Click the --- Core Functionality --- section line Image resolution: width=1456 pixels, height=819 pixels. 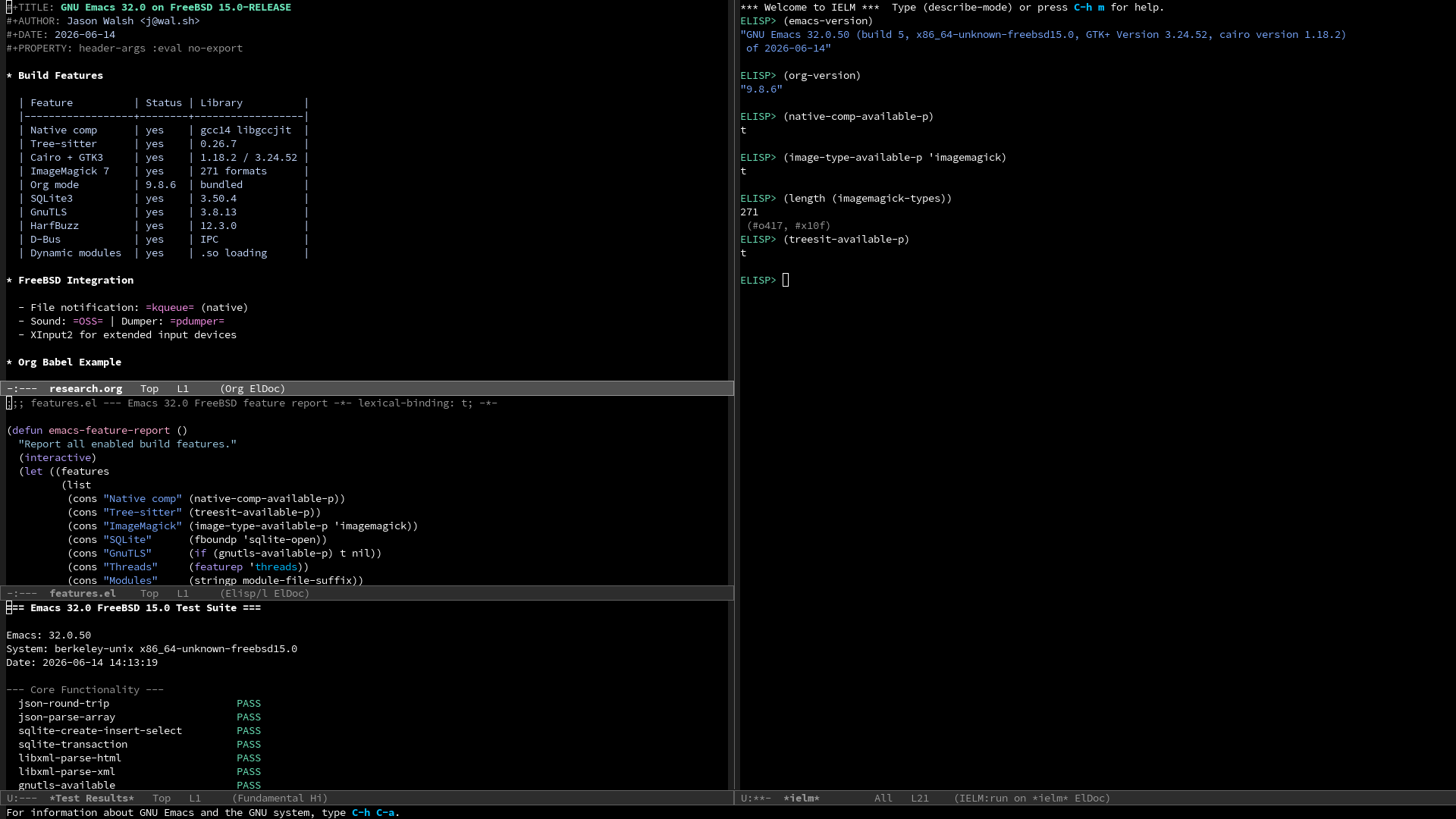pos(85,689)
